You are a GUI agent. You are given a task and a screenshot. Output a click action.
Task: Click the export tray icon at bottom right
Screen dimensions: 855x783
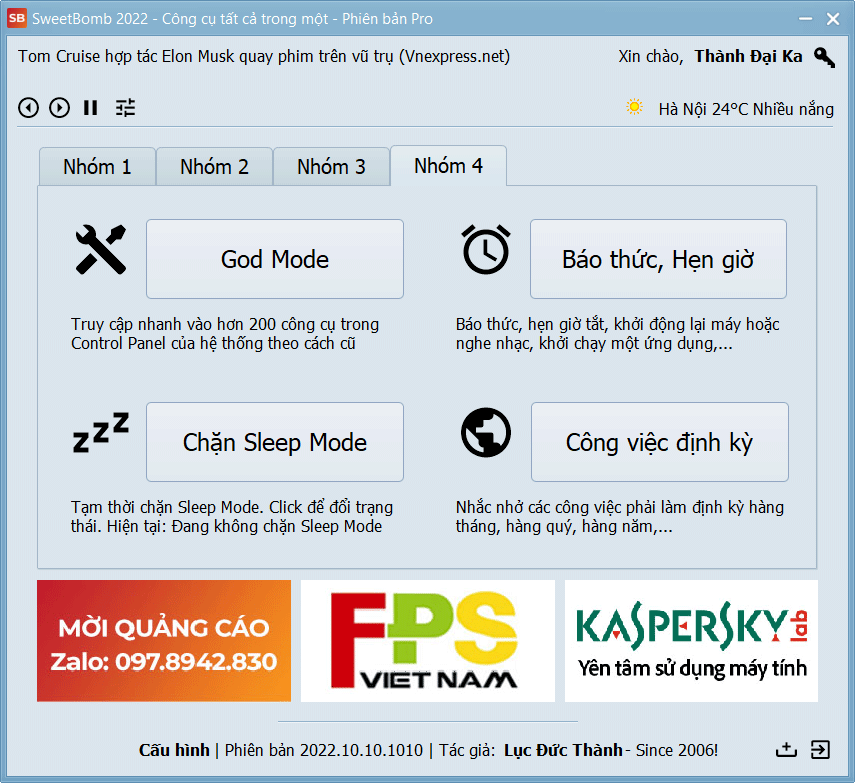click(x=786, y=750)
